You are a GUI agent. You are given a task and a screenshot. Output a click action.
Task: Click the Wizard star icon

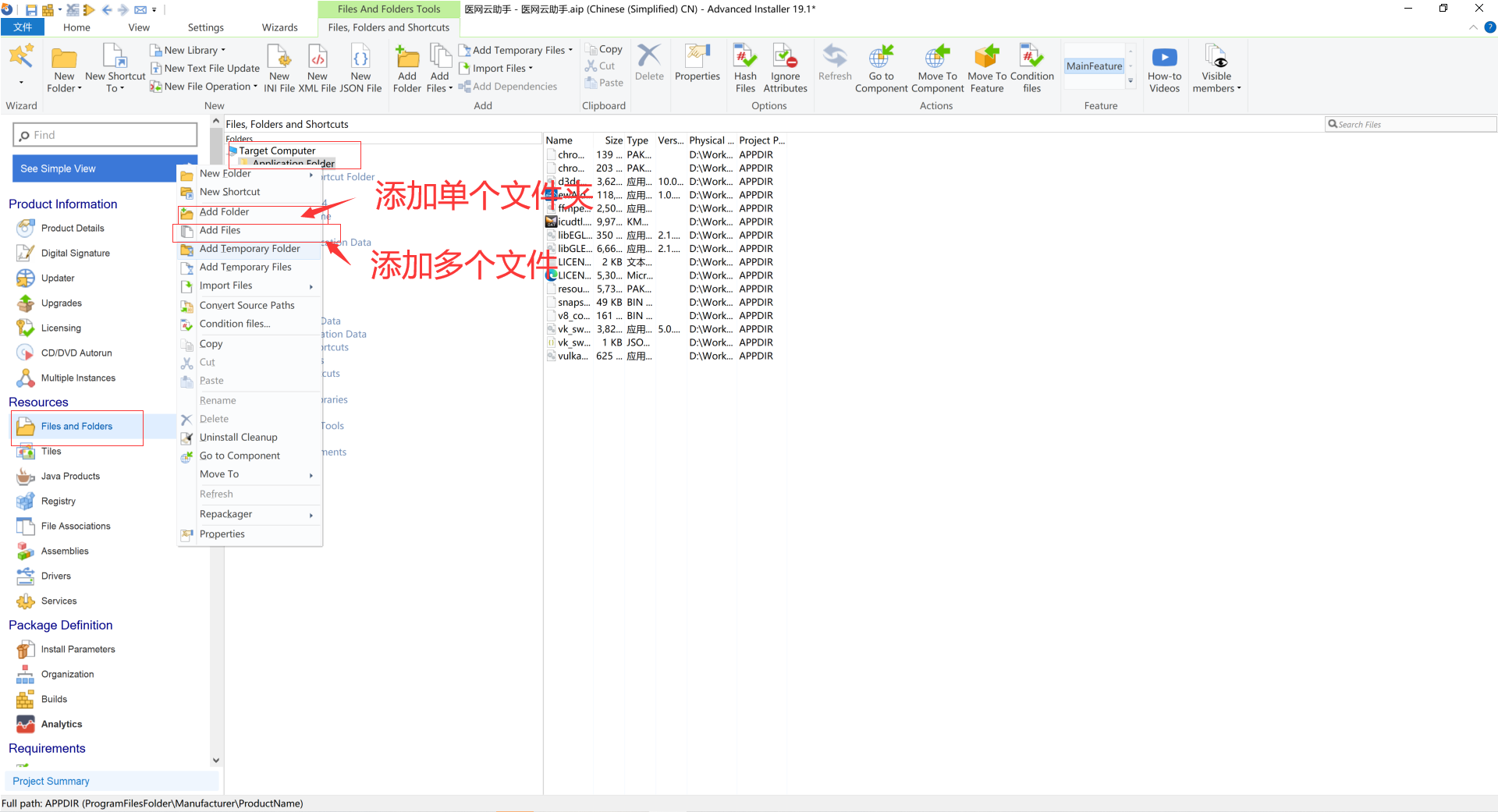21,58
